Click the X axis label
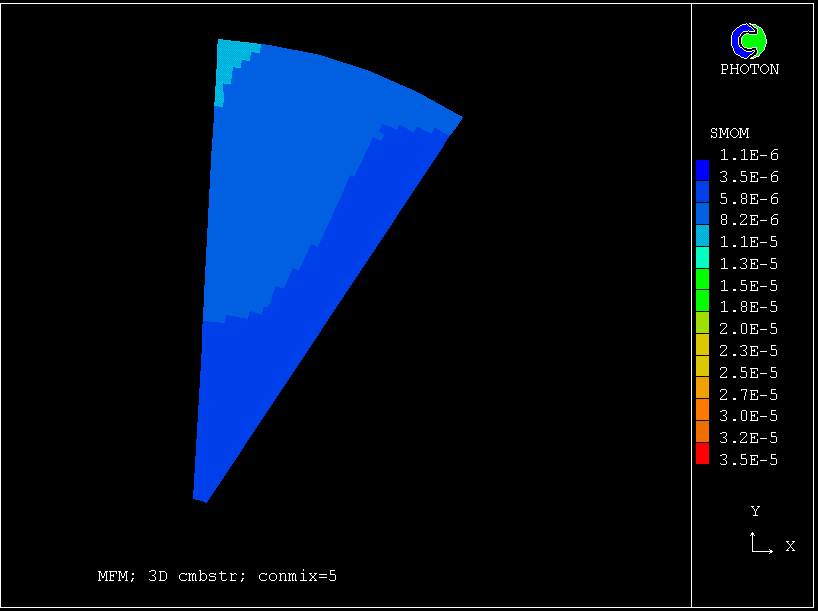 (x=790, y=546)
